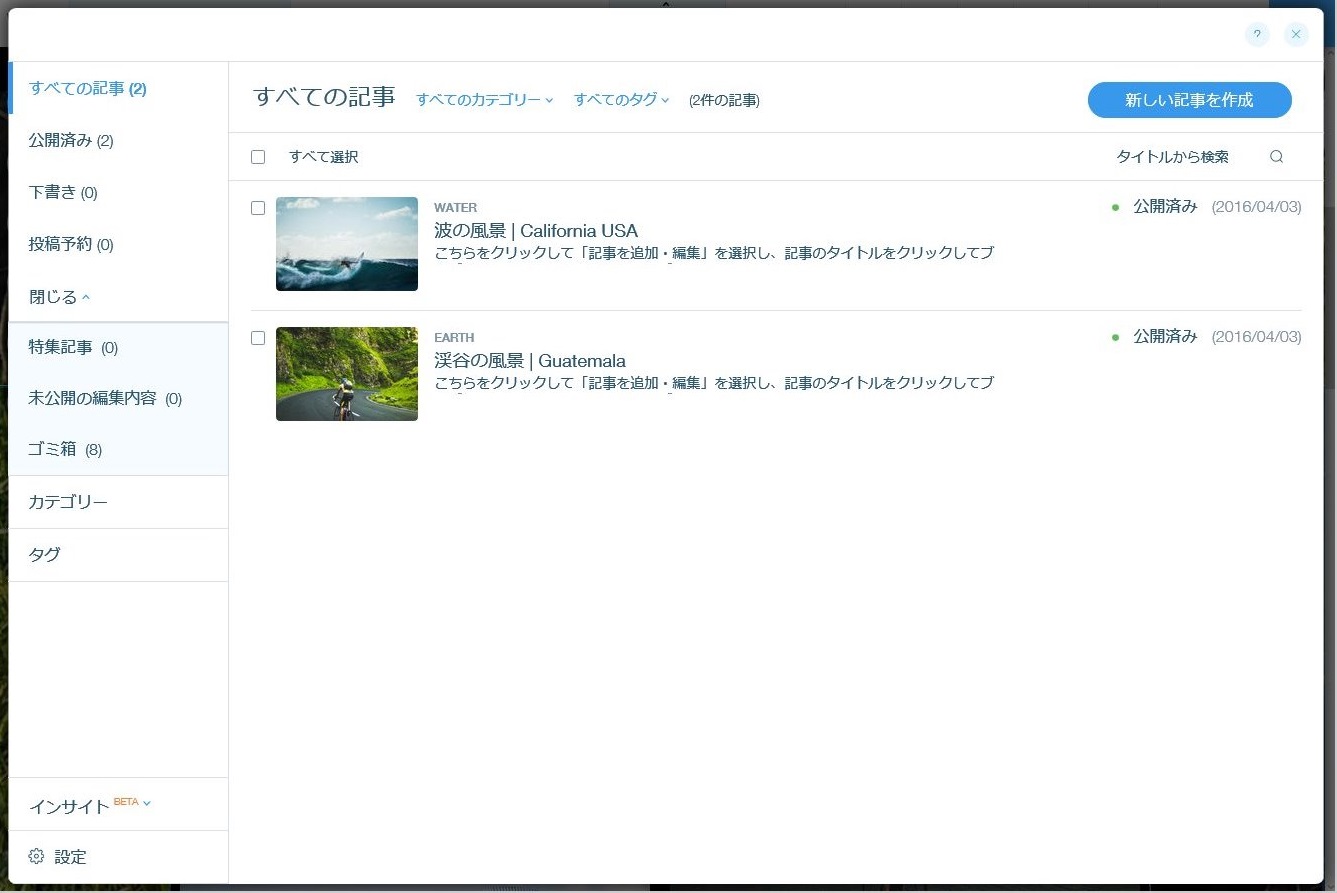
Task: Click the green published status dot for California post
Action: (1115, 207)
